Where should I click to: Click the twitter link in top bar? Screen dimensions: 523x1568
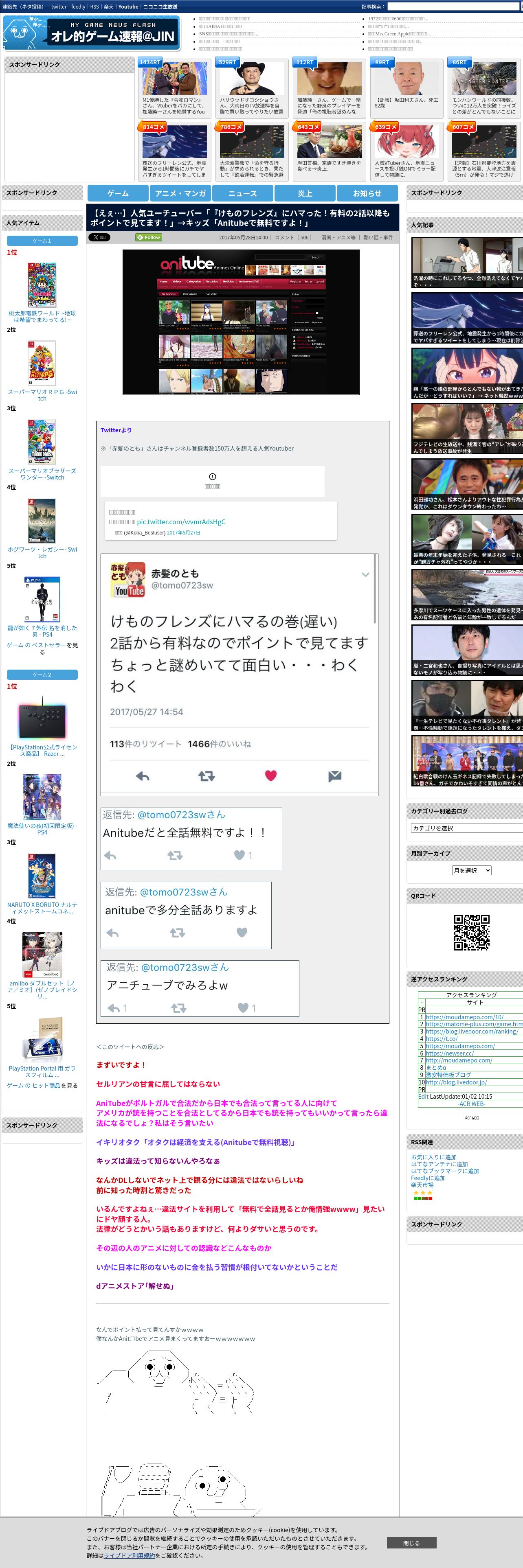click(x=58, y=7)
